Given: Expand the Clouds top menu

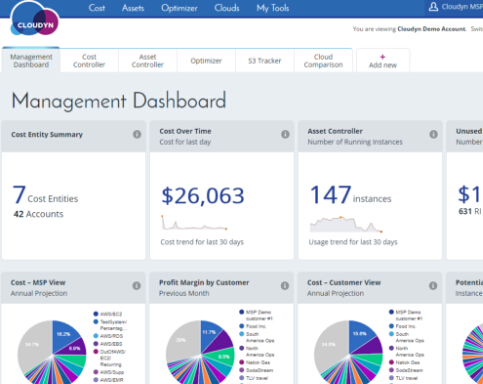Looking at the screenshot, I should point(227,8).
